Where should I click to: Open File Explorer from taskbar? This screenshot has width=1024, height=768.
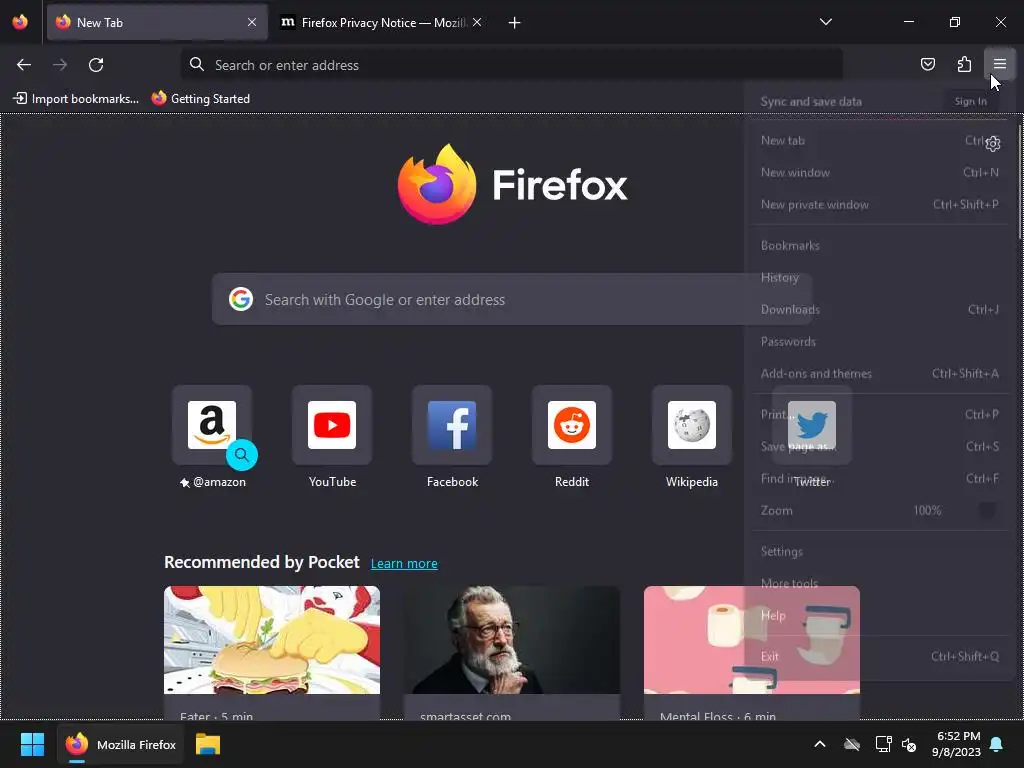[208, 744]
